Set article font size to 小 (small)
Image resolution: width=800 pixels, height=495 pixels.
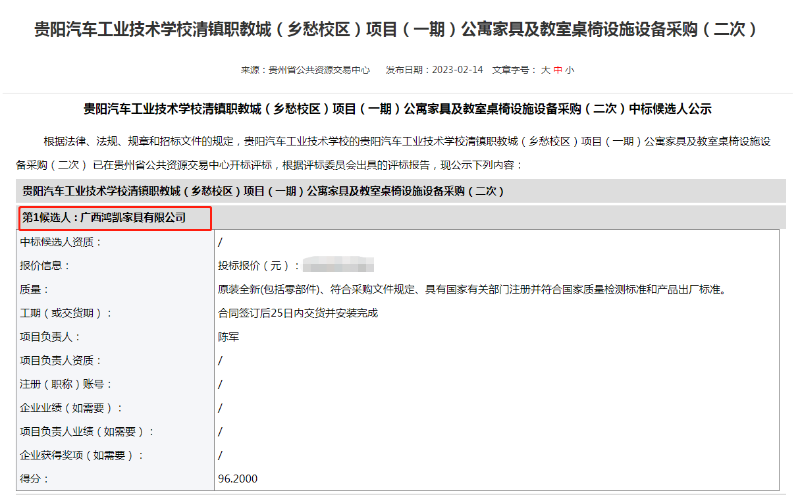[569, 70]
